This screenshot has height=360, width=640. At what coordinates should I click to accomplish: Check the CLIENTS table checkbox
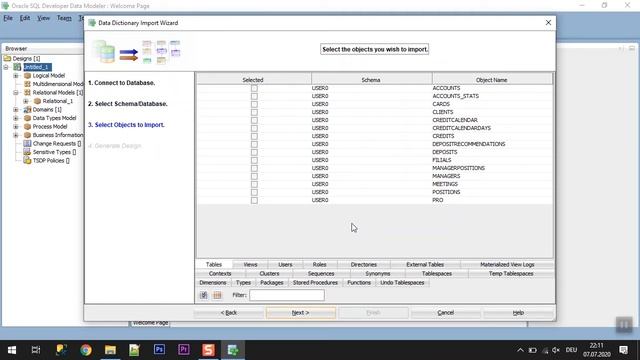pyautogui.click(x=254, y=112)
